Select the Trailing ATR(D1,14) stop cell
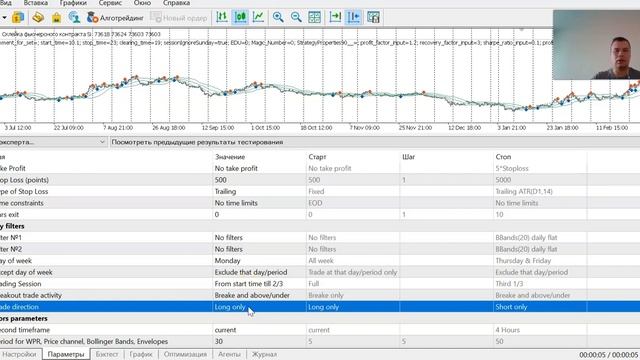 pyautogui.click(x=540, y=191)
